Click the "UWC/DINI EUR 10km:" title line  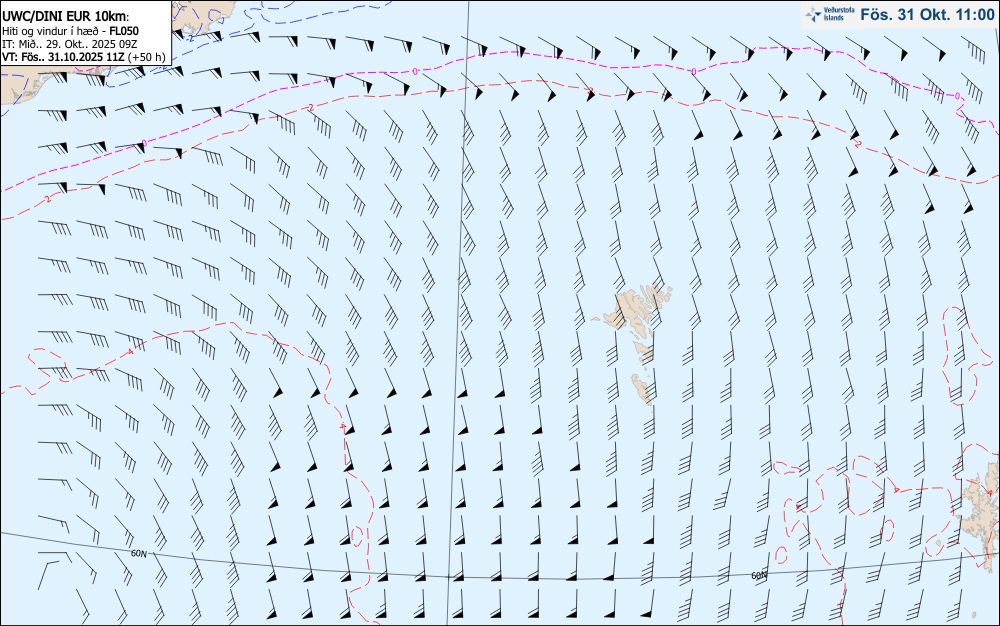tap(66, 17)
